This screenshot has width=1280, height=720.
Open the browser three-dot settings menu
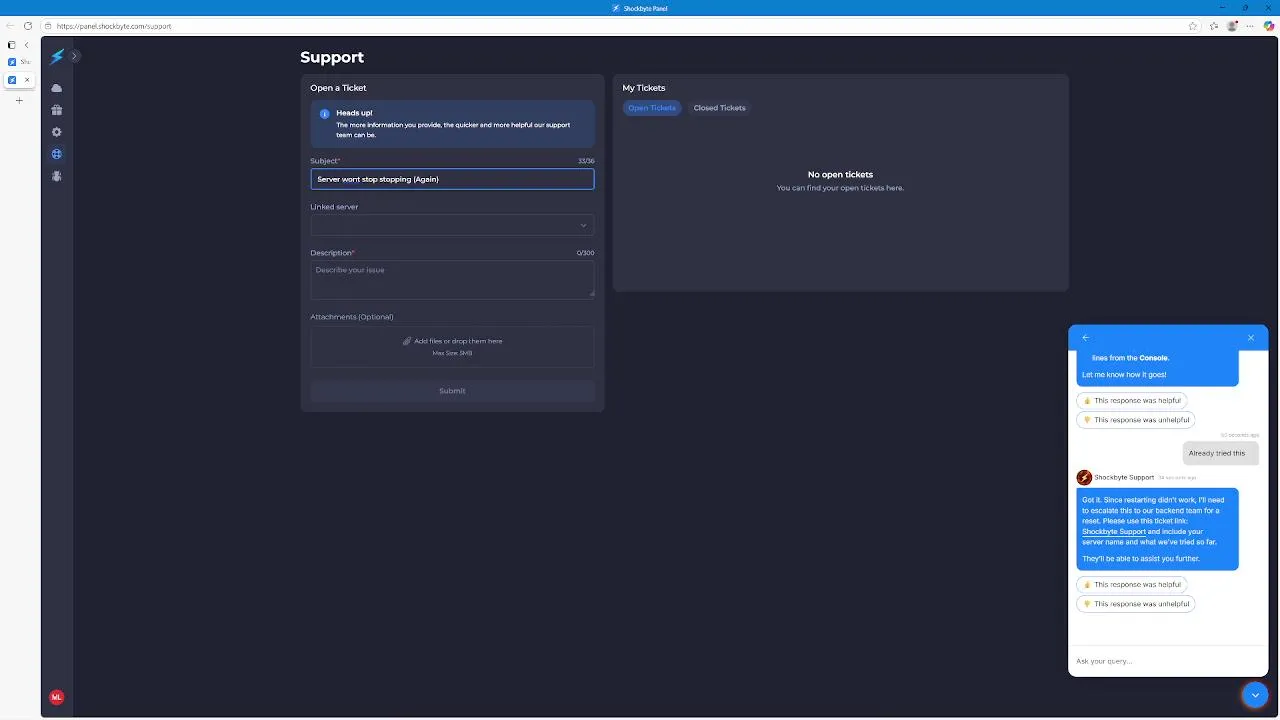(1251, 26)
